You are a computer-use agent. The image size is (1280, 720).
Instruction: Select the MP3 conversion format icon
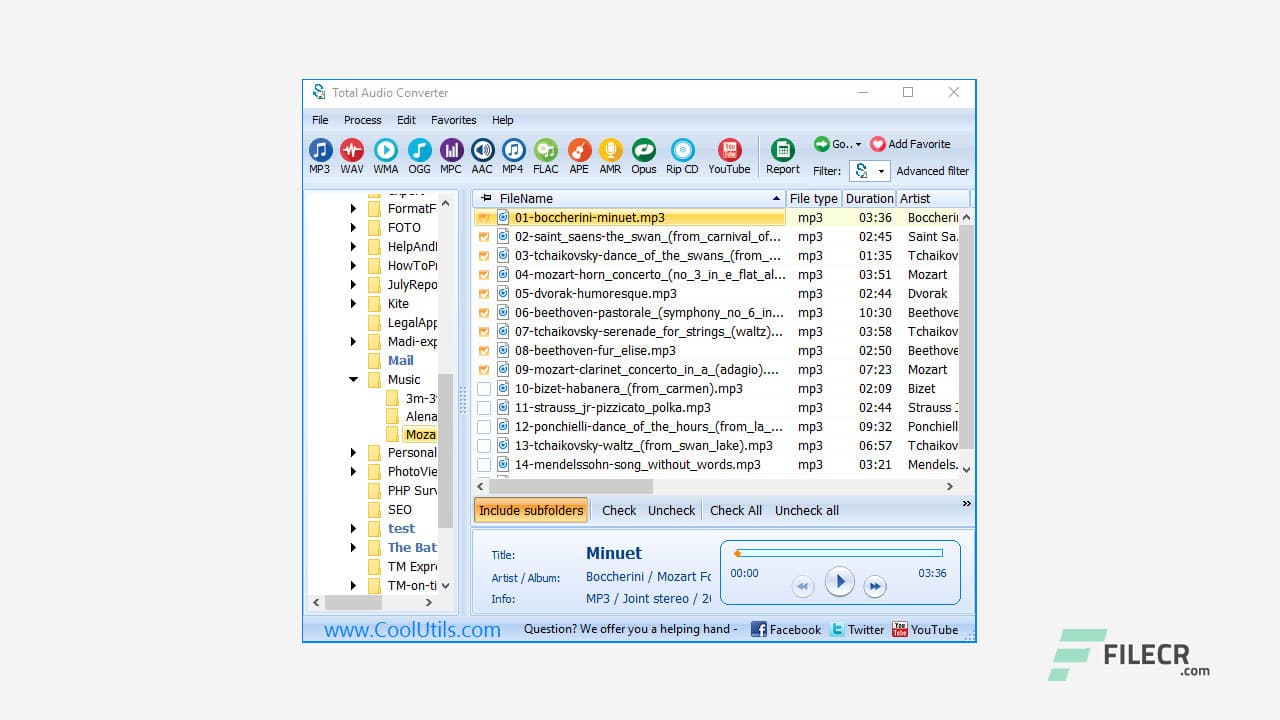(x=319, y=150)
